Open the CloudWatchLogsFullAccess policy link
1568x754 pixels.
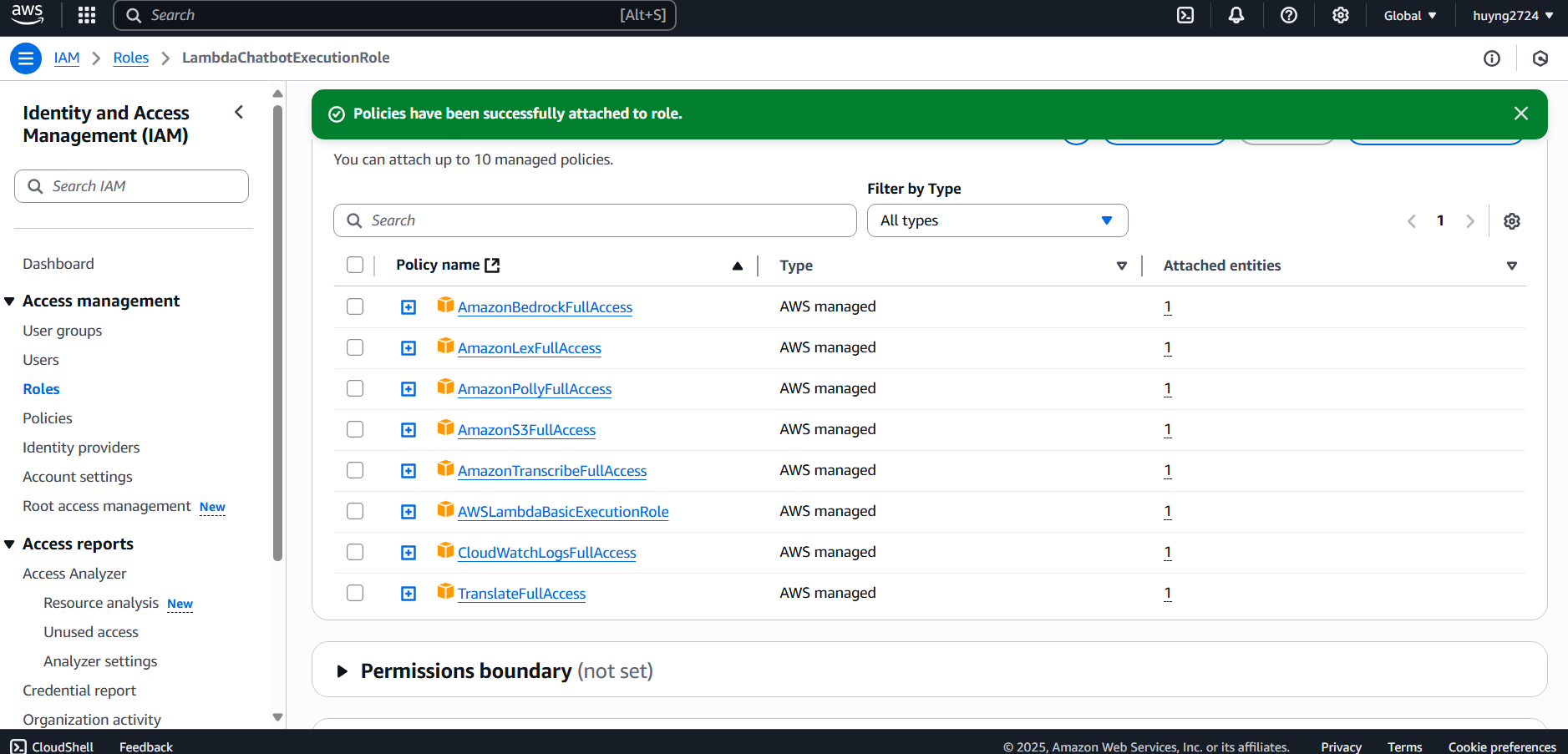[547, 553]
